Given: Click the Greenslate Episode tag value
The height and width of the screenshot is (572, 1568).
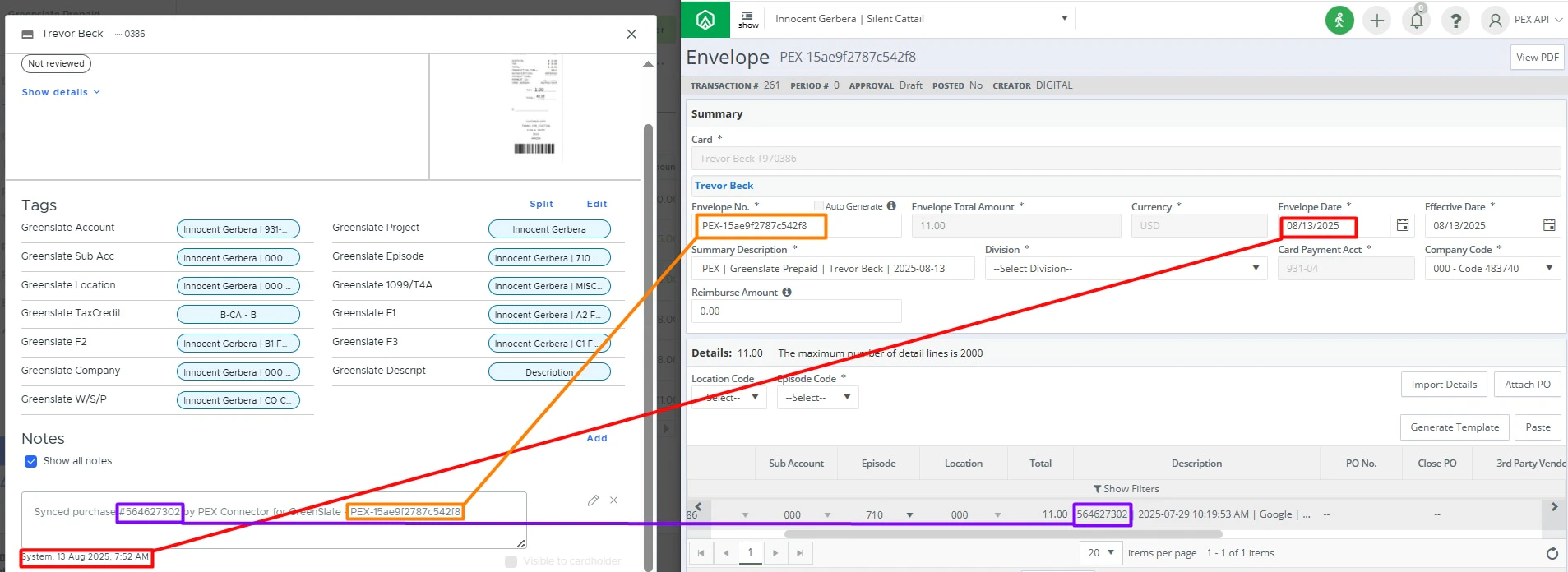Looking at the screenshot, I should 549,258.
